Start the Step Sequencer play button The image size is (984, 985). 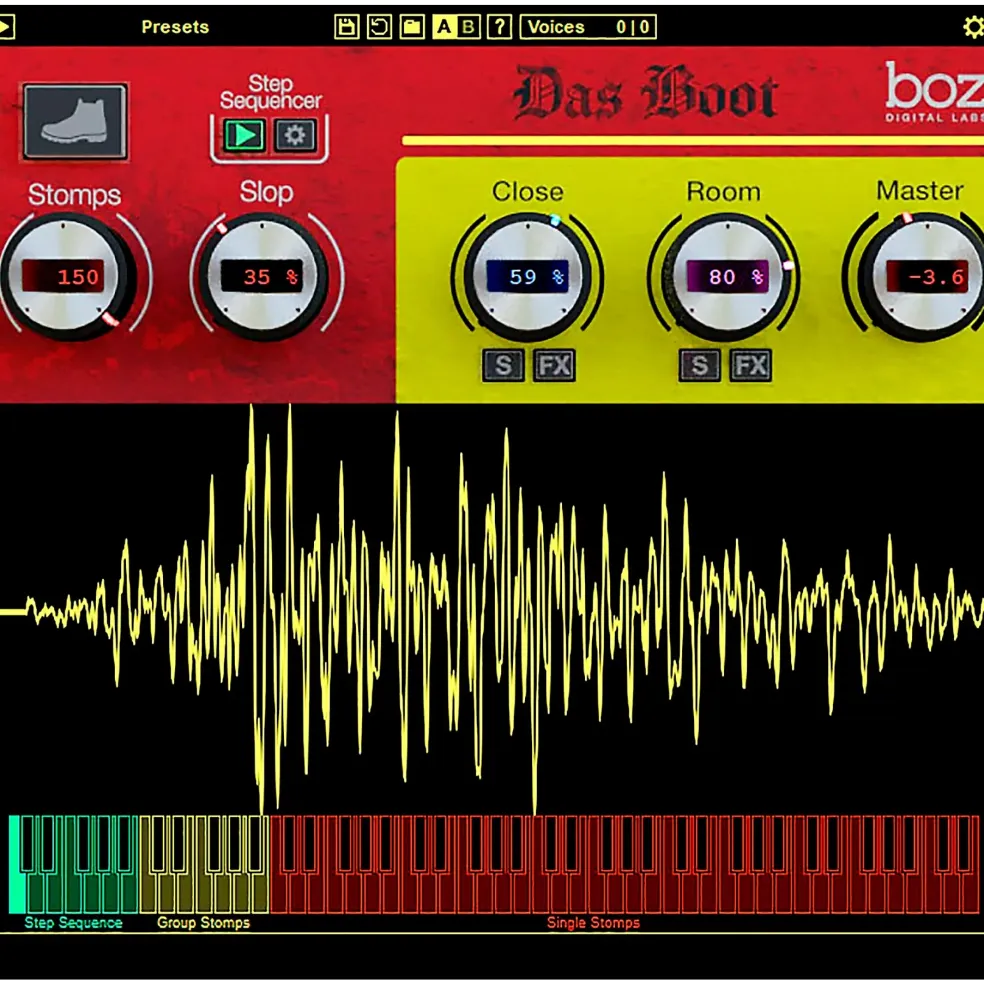tap(244, 135)
